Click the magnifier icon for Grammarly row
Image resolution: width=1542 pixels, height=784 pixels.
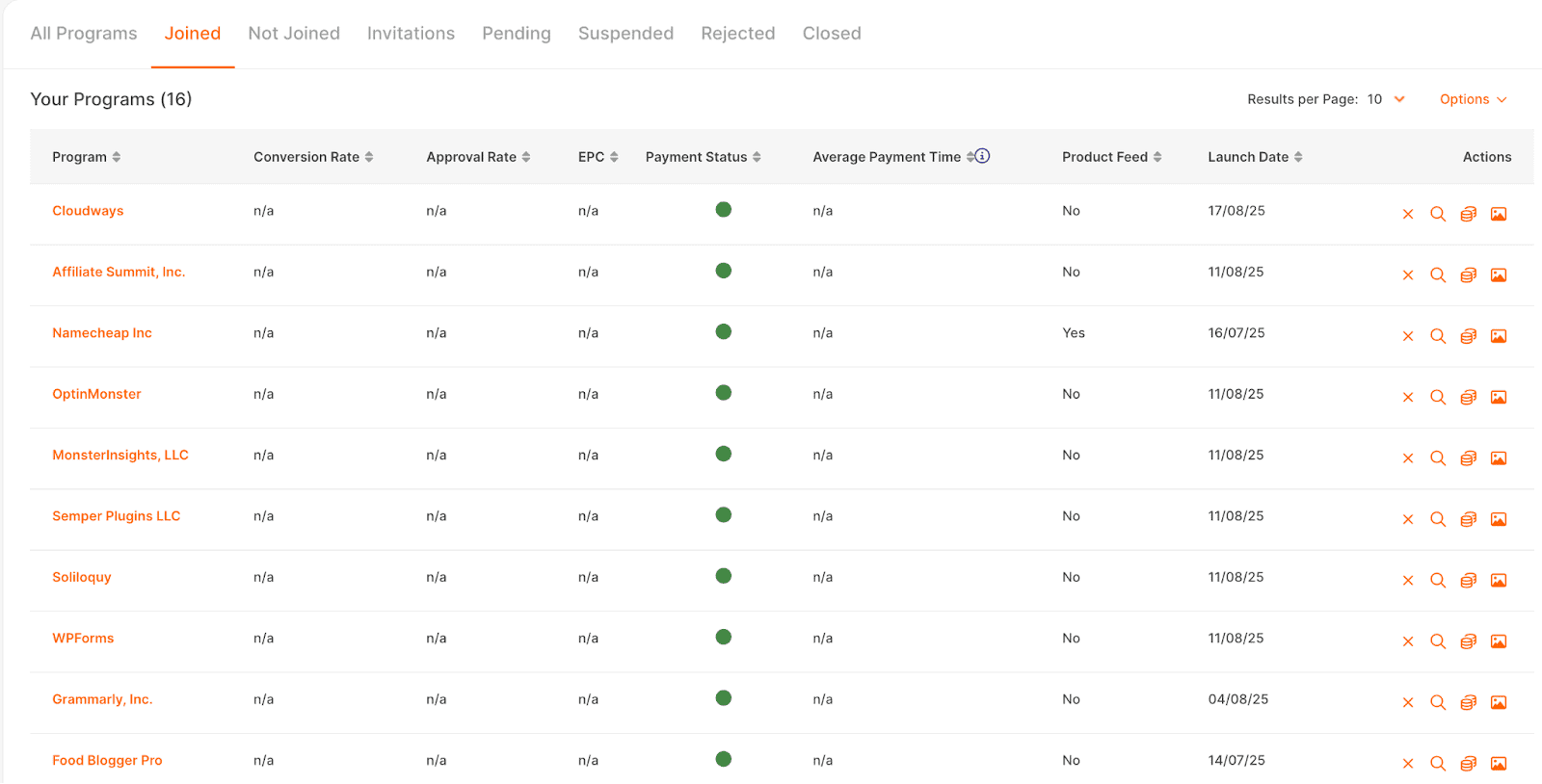[1438, 702]
